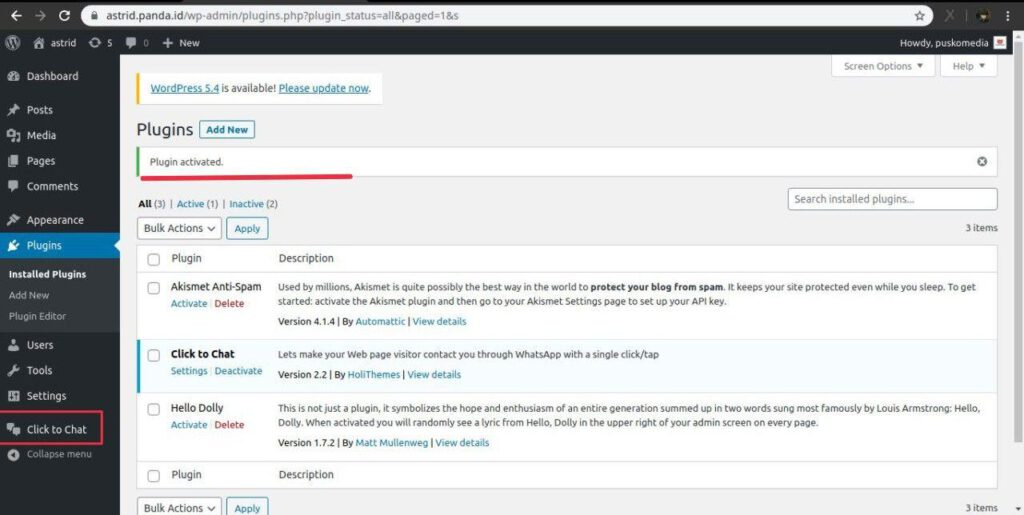Open the comments bubble in the admin bar
This screenshot has height=515, width=1024.
(137, 42)
